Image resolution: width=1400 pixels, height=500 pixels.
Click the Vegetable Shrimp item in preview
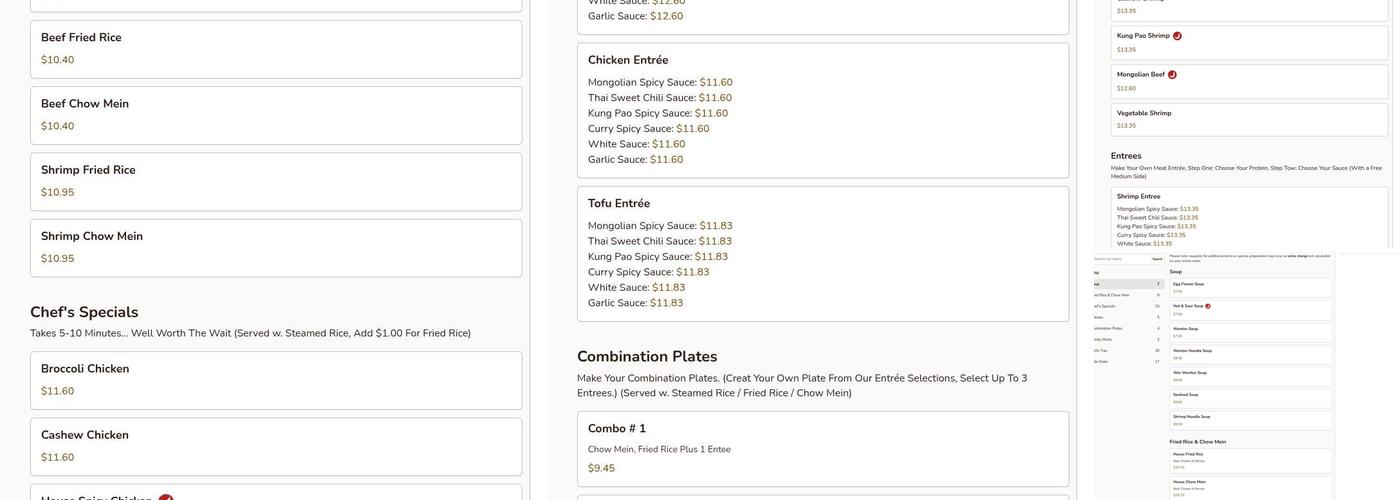pyautogui.click(x=1250, y=119)
